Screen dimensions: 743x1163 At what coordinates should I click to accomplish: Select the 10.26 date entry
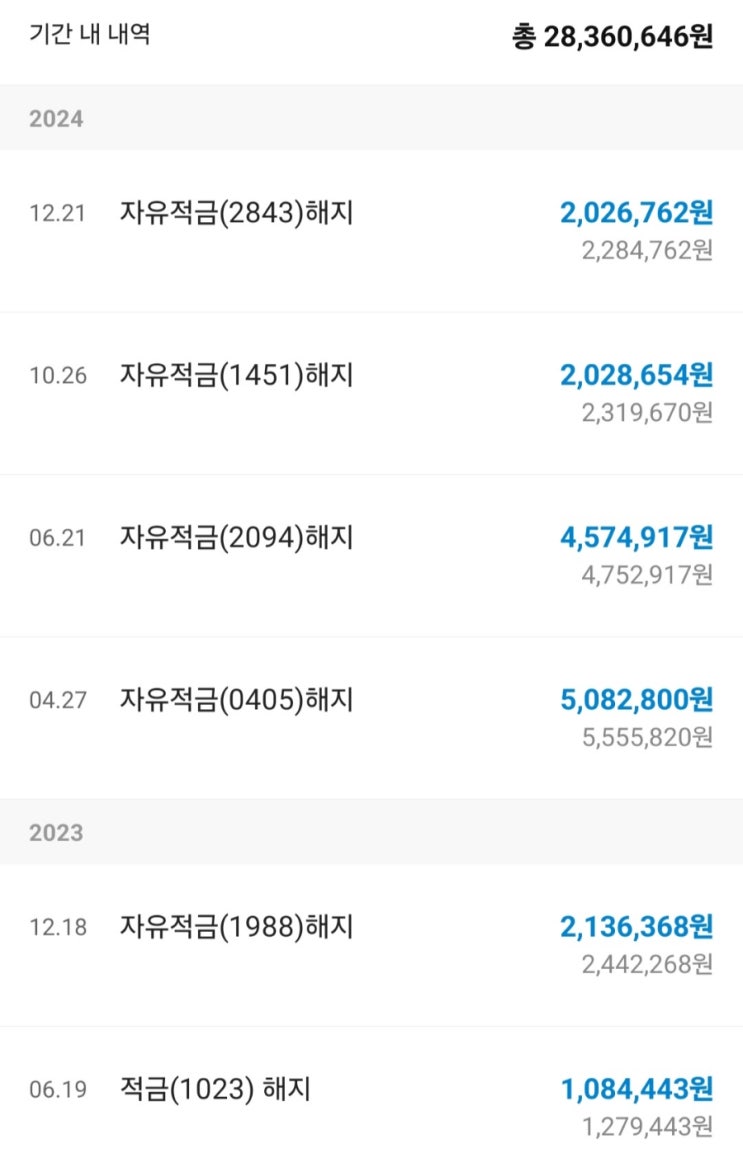(58, 376)
